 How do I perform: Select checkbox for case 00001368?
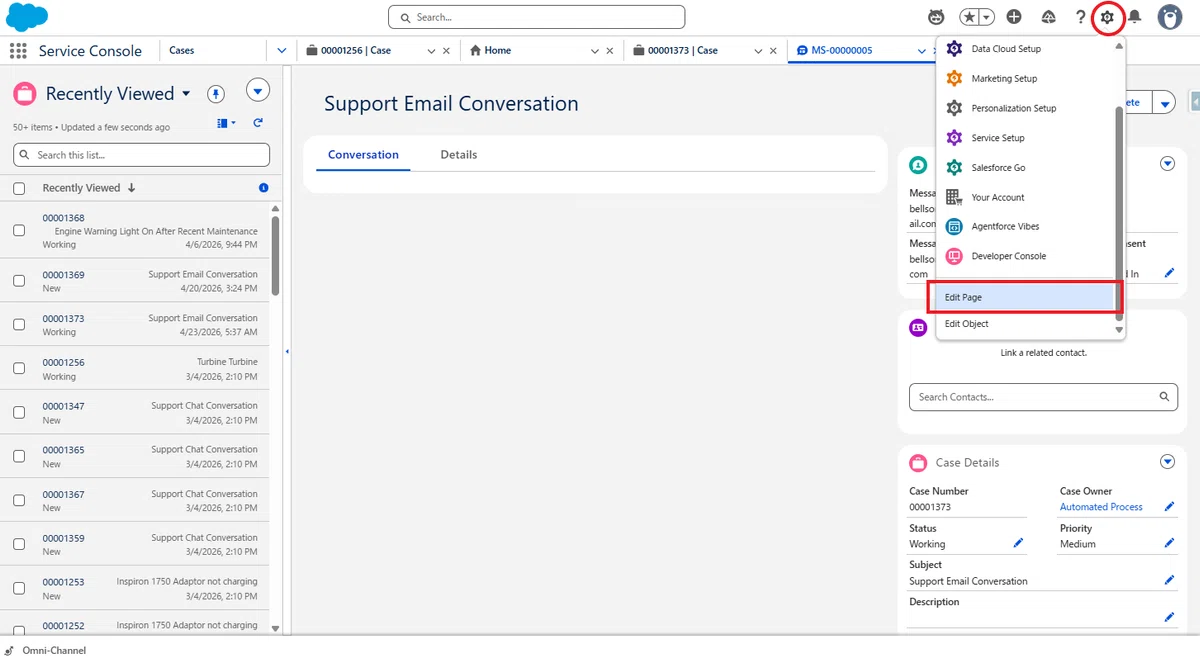coord(19,230)
